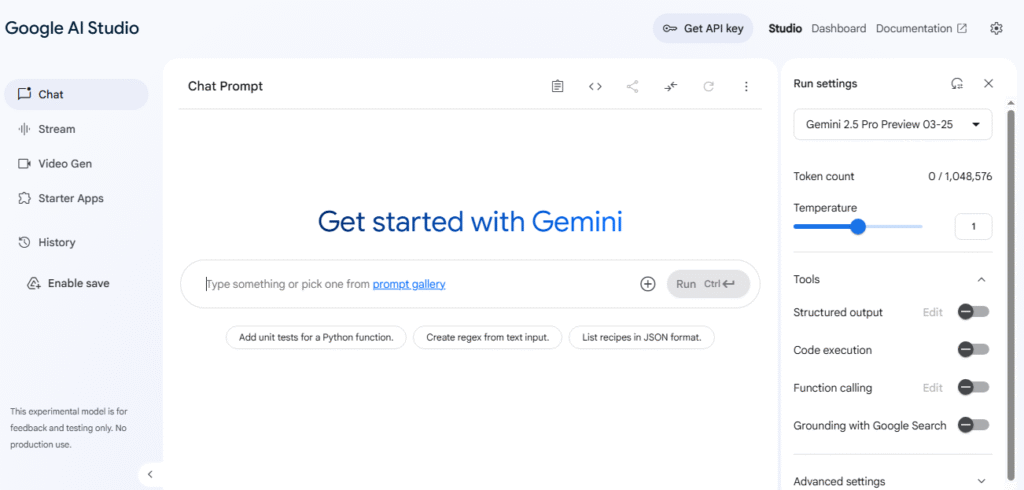Collapse the left sidebar with the chevron
The height and width of the screenshot is (490, 1024).
150,474
